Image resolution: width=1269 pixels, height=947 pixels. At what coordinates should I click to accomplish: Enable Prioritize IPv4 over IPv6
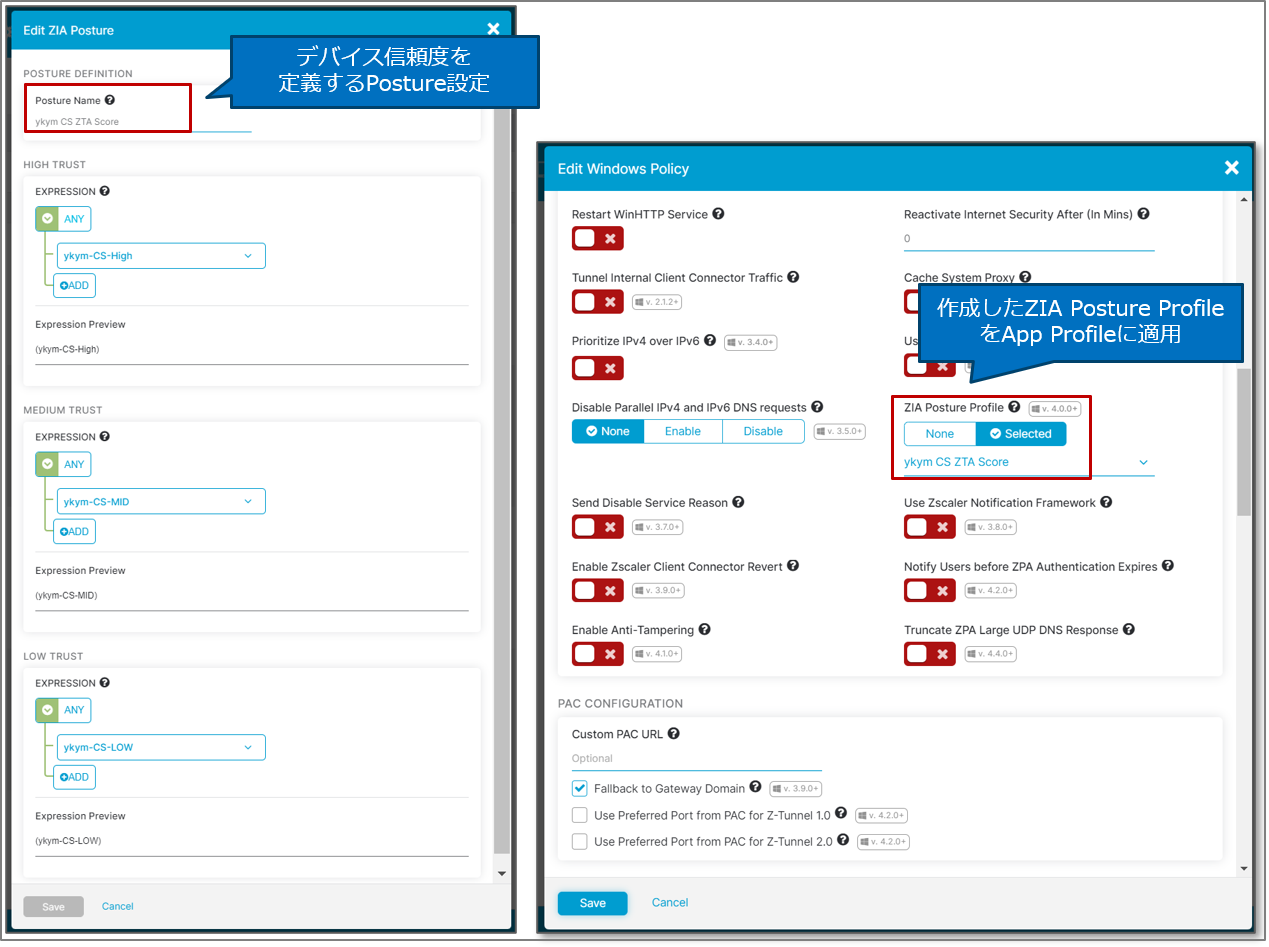(598, 367)
